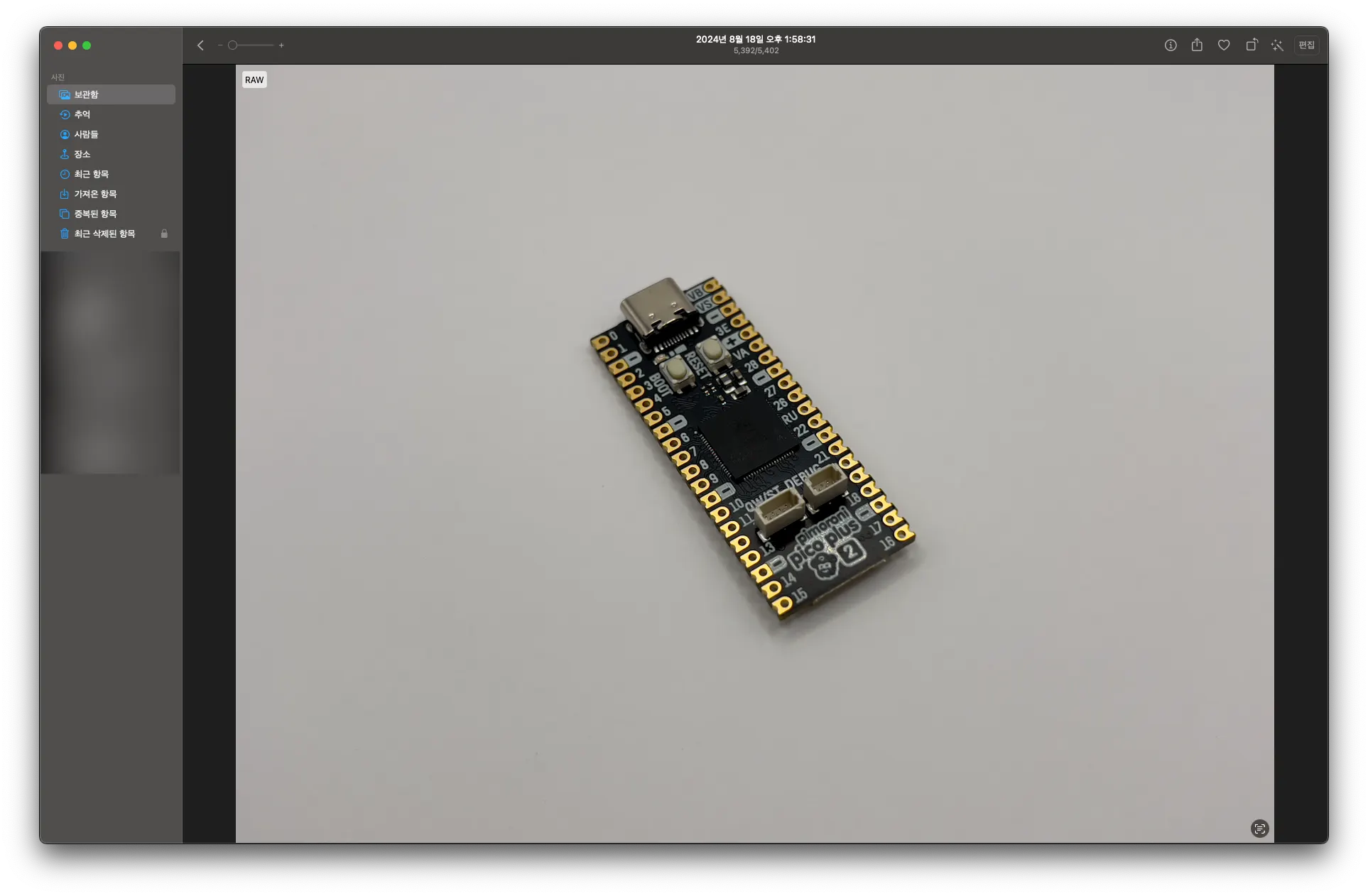The image size is (1368, 896).
Task: Rotate the photo with the rotate icon
Action: pos(1252,45)
